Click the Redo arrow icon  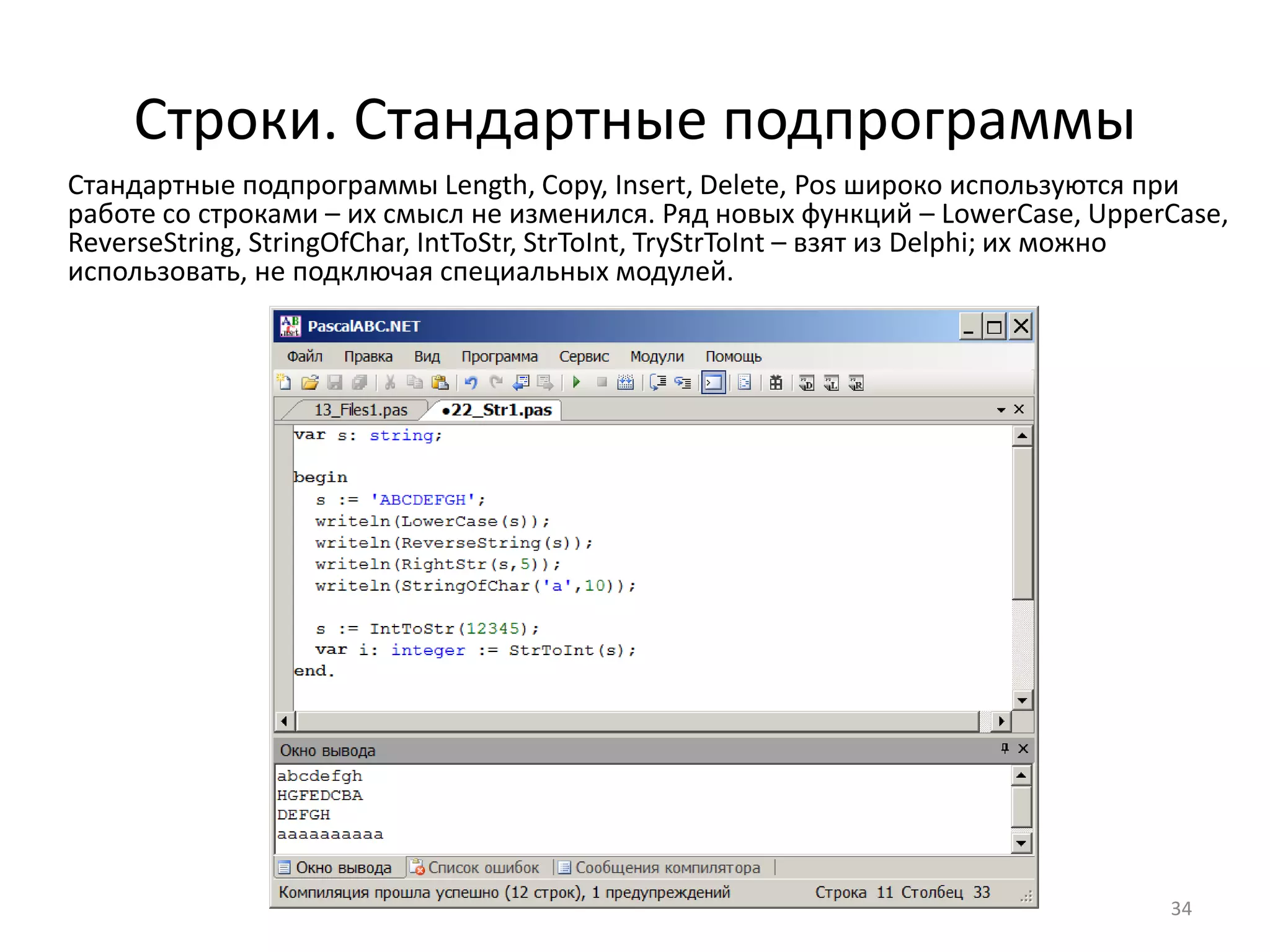tap(495, 382)
